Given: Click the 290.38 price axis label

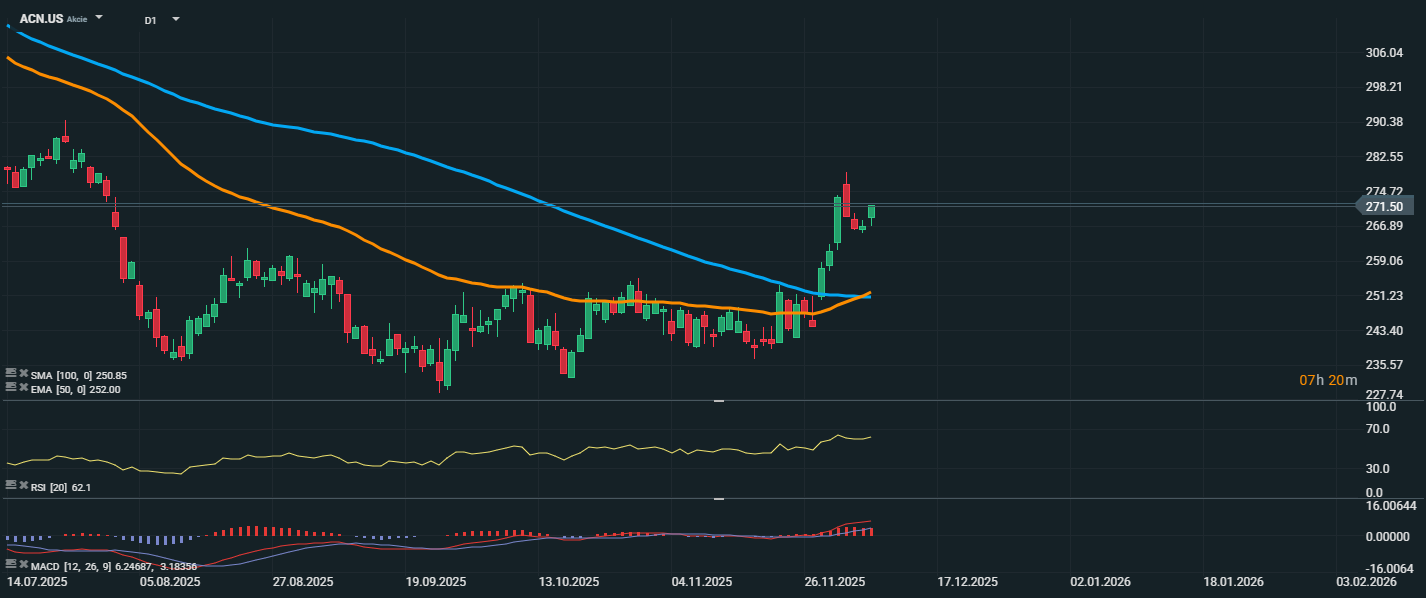Looking at the screenshot, I should [x=1384, y=122].
